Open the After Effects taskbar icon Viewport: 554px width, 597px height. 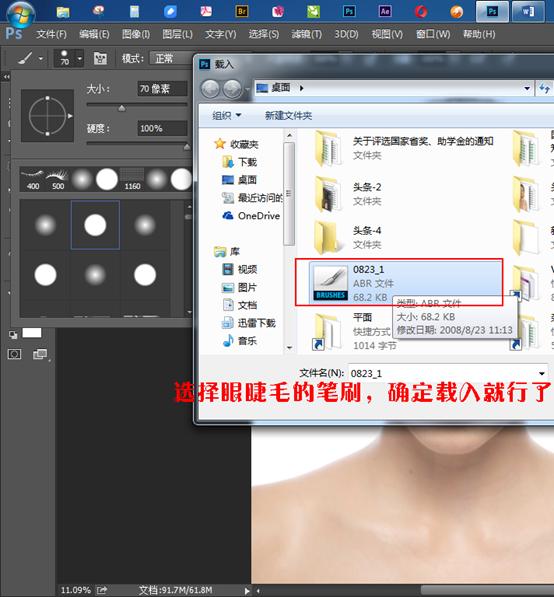(x=385, y=11)
